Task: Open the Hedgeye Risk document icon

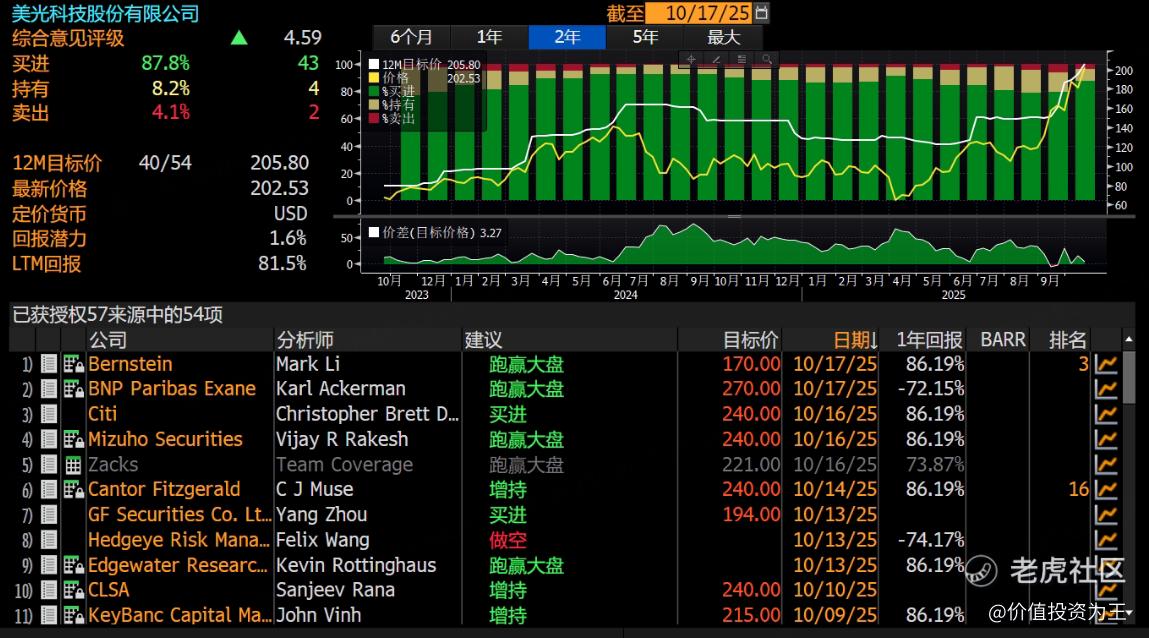Action: 49,540
